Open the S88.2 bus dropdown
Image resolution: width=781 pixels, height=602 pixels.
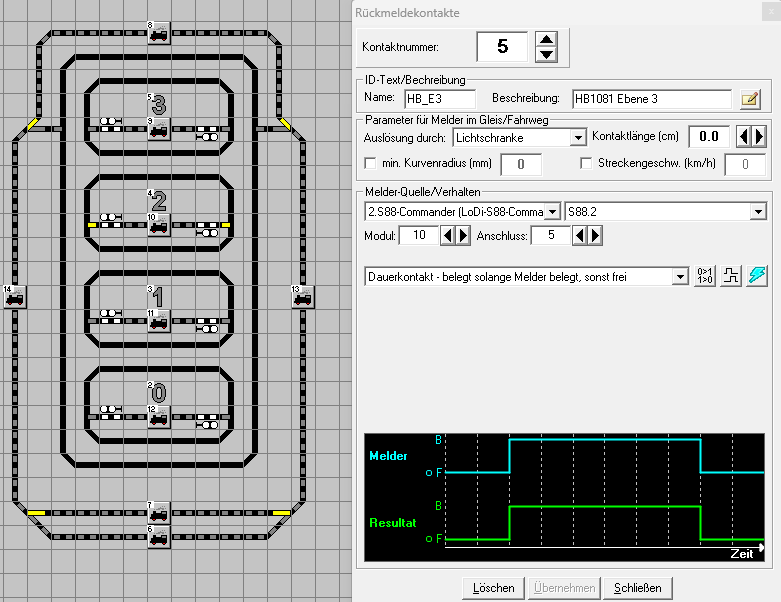[758, 211]
